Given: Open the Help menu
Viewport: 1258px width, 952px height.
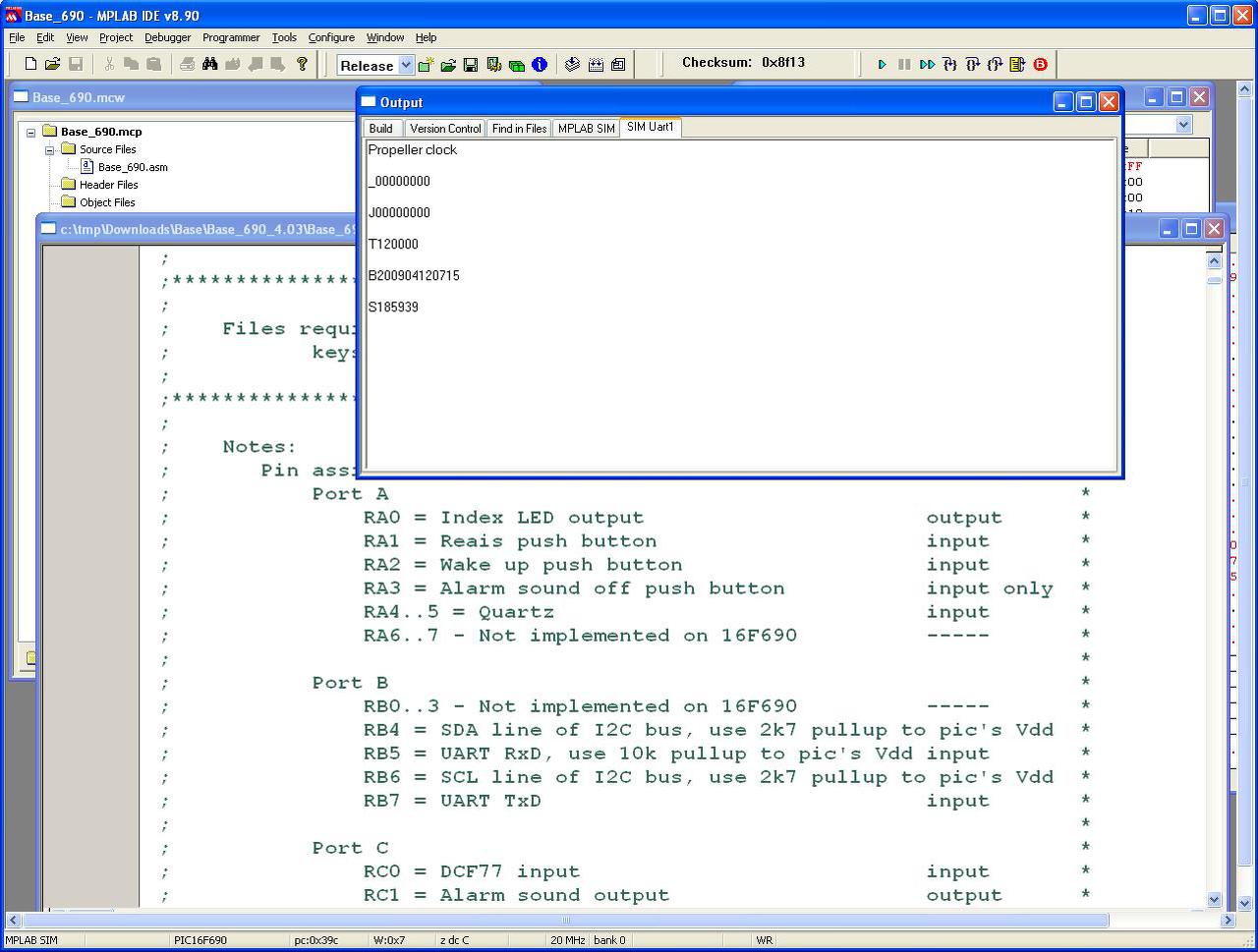Looking at the screenshot, I should pyautogui.click(x=426, y=37).
